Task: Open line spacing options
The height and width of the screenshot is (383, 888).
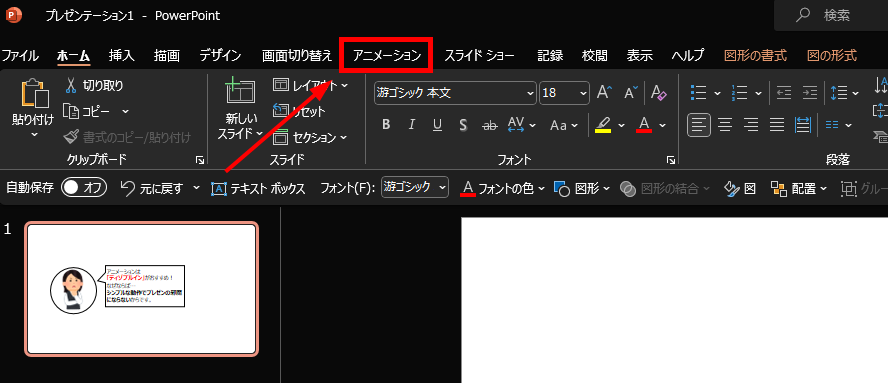Action: coord(844,92)
